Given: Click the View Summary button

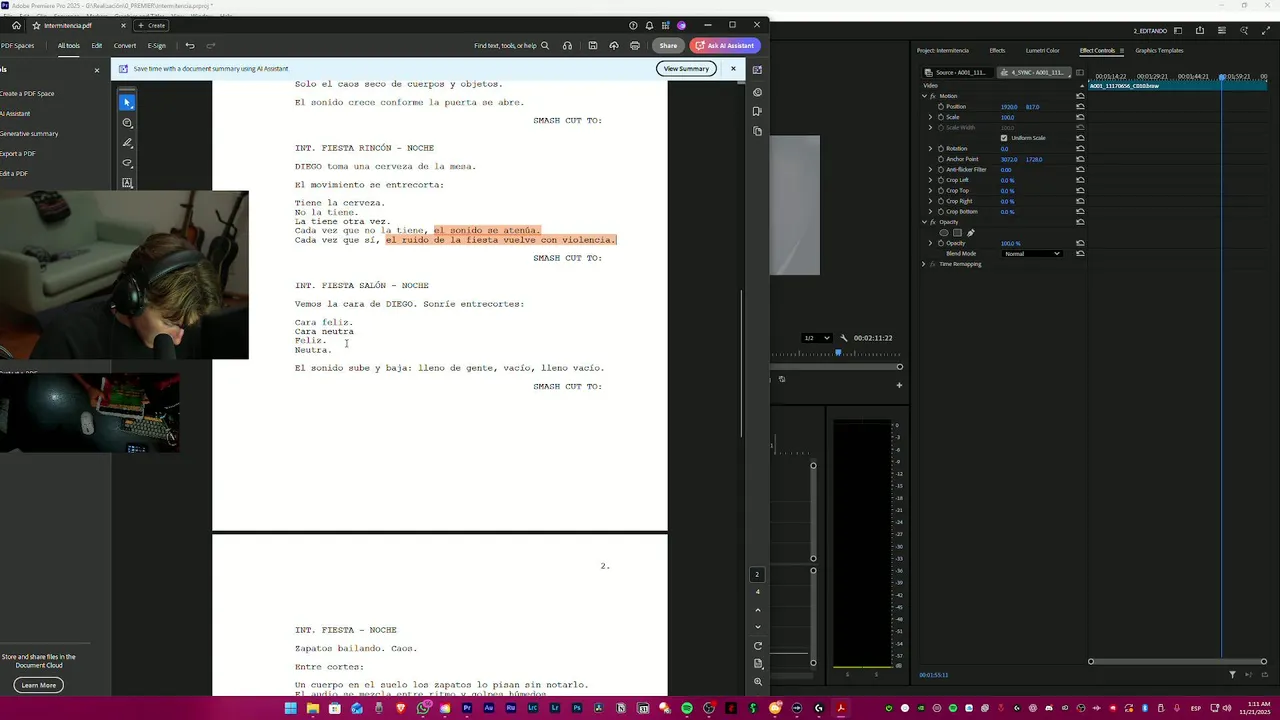Looking at the screenshot, I should click(686, 68).
